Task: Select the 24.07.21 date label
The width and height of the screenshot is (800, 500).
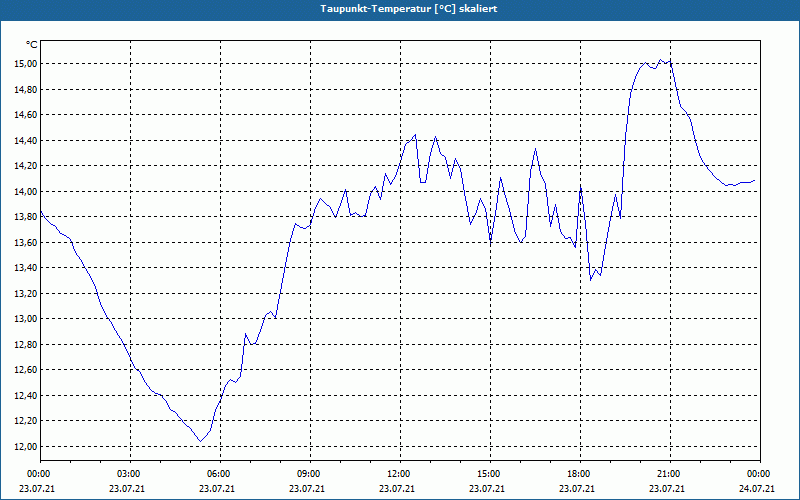Action: 757,488
